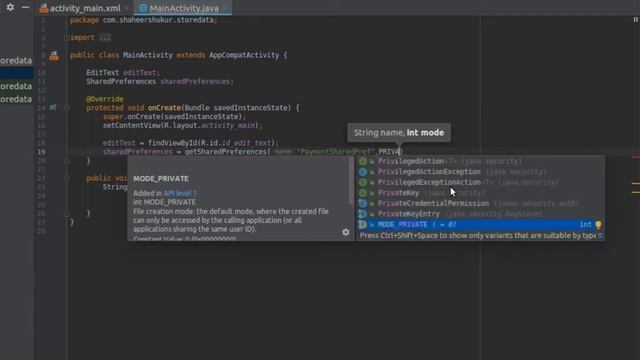The image size is (640, 360).
Task: Choose PrivilegedExceptionAction completion suggestion
Action: [x=480, y=182]
